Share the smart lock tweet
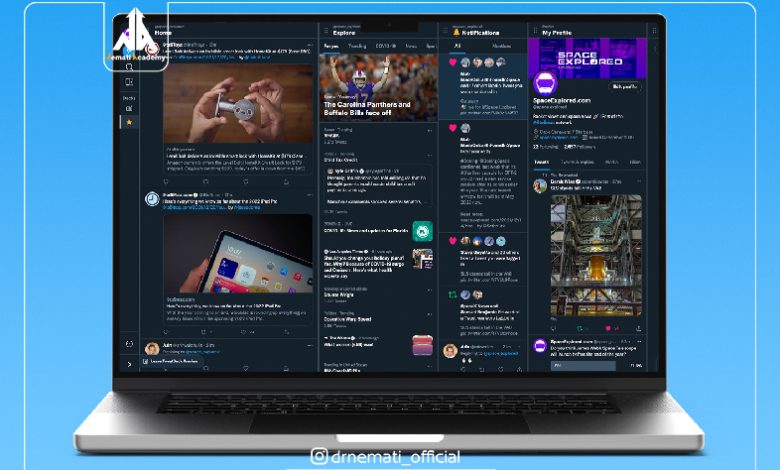 pos(287,182)
